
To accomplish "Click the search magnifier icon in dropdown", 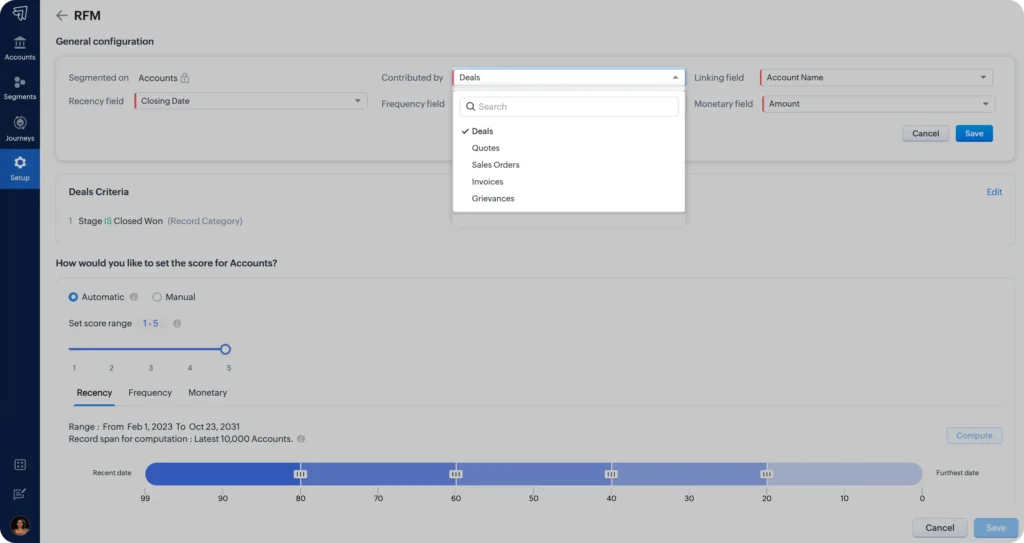I will [470, 107].
